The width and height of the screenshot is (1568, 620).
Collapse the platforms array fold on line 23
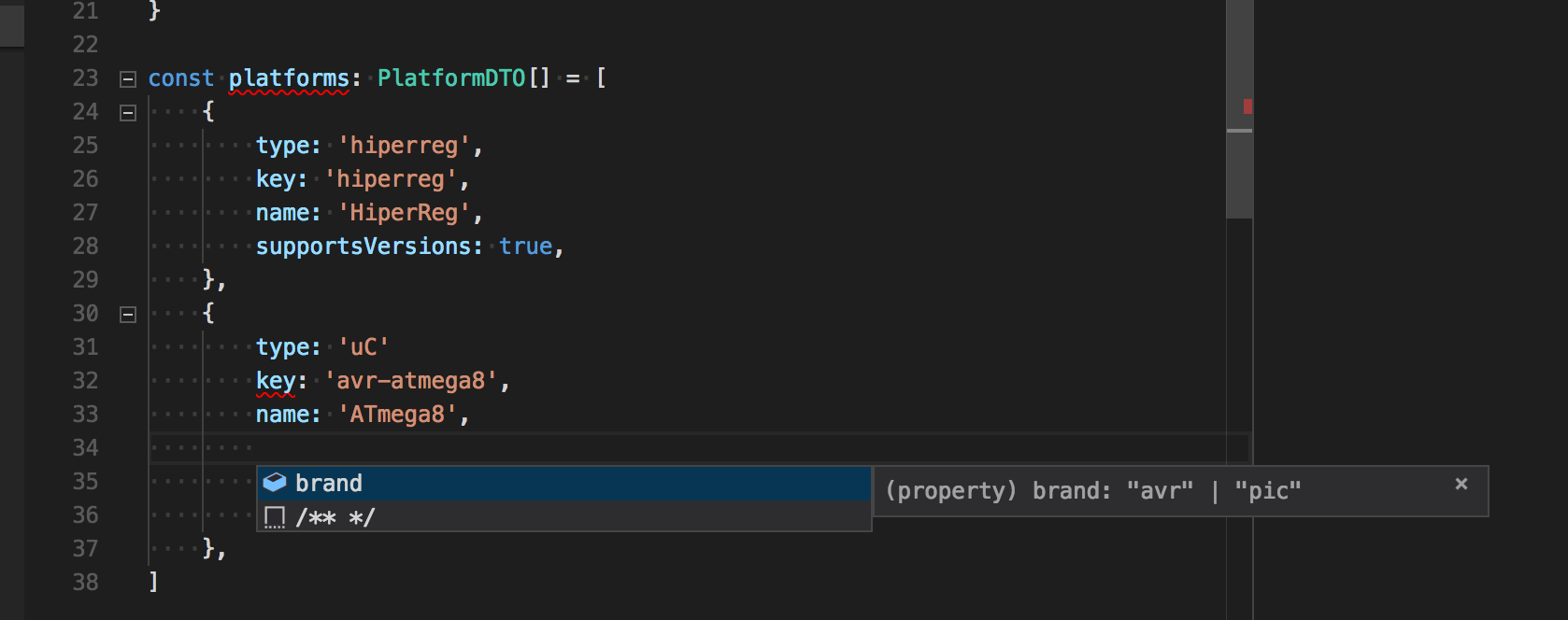click(x=128, y=79)
